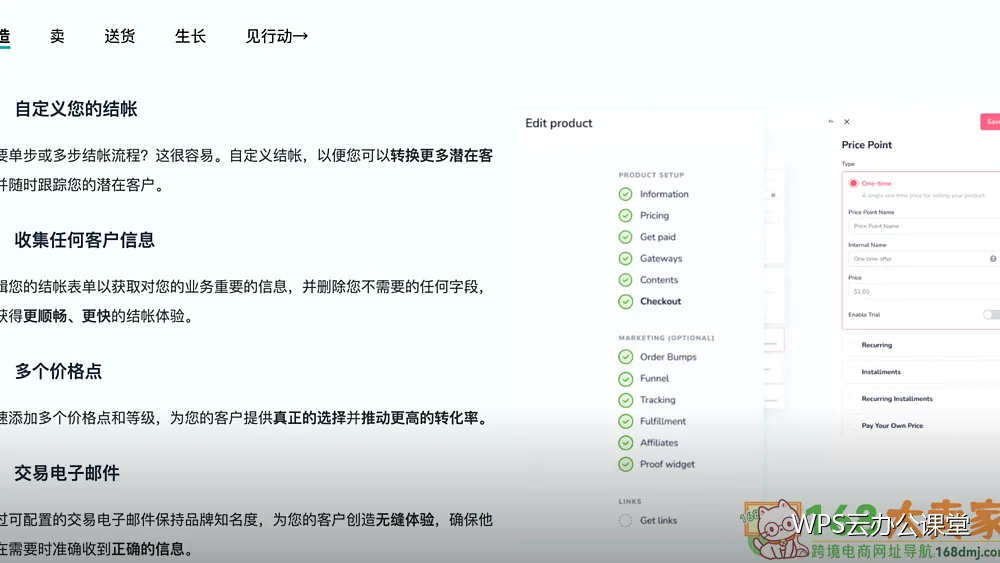
Task: Click the Information step check icon
Action: [625, 194]
